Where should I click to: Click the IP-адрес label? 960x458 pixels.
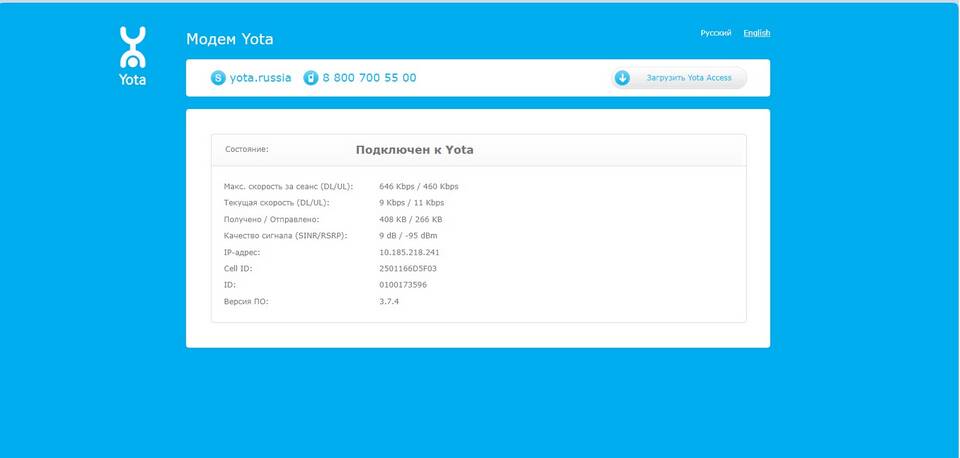[240, 252]
